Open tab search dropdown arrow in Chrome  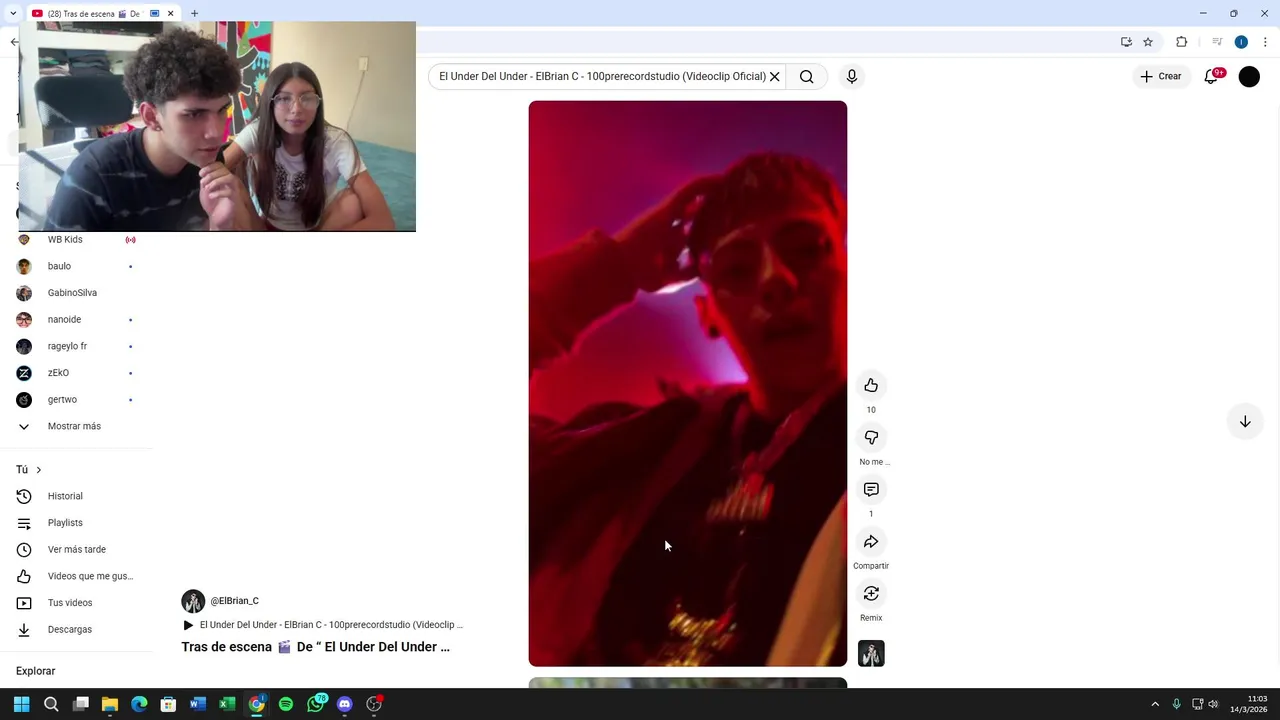coord(13,14)
